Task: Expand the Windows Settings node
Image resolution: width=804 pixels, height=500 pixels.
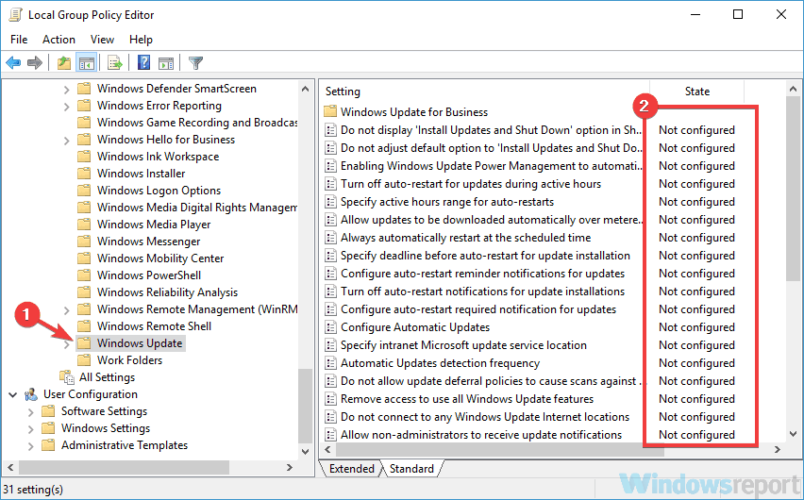Action: point(30,429)
